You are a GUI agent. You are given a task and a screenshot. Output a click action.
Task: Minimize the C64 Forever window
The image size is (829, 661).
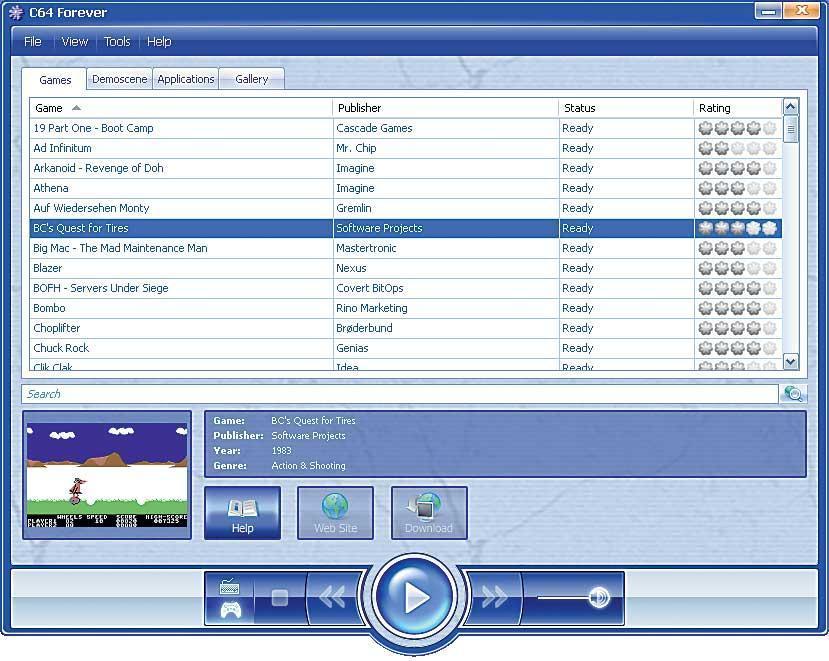pyautogui.click(x=768, y=11)
